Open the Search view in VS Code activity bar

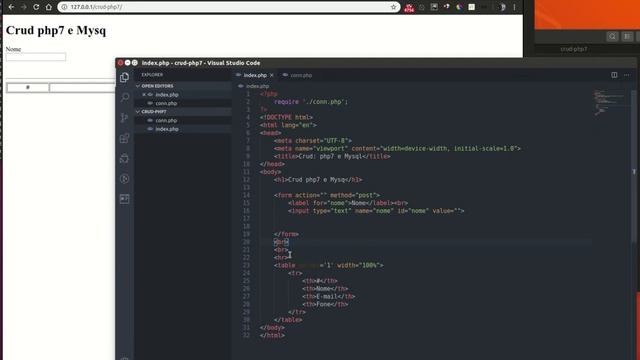[124, 97]
